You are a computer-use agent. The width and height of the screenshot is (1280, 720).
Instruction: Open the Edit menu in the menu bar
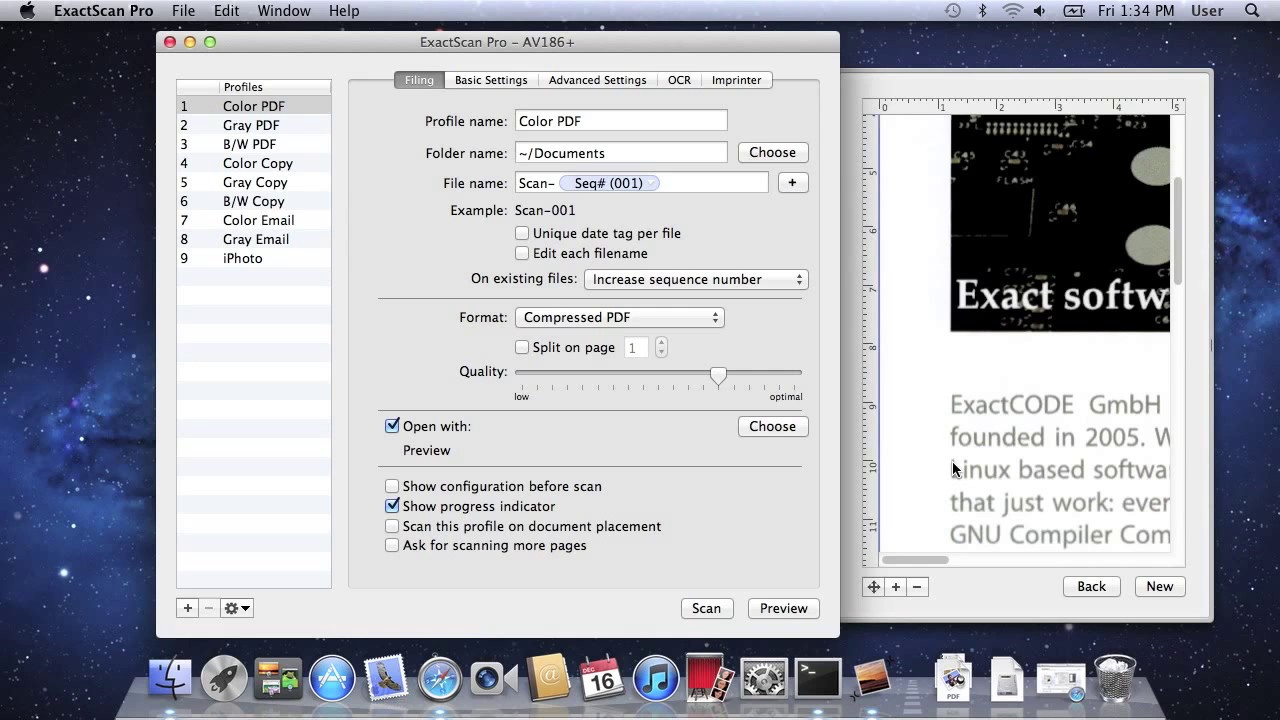pos(226,11)
